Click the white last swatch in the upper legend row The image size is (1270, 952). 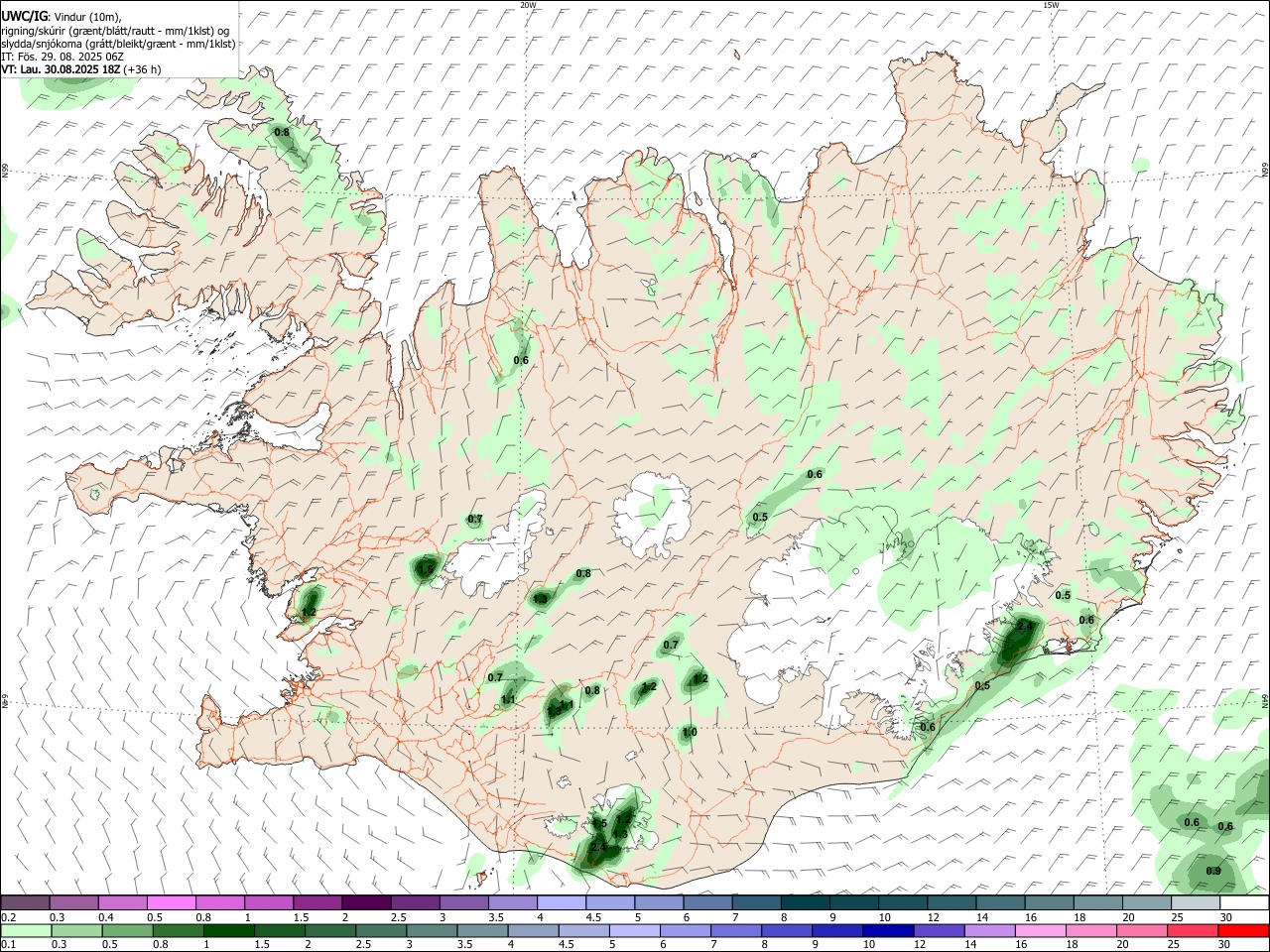point(1244,902)
